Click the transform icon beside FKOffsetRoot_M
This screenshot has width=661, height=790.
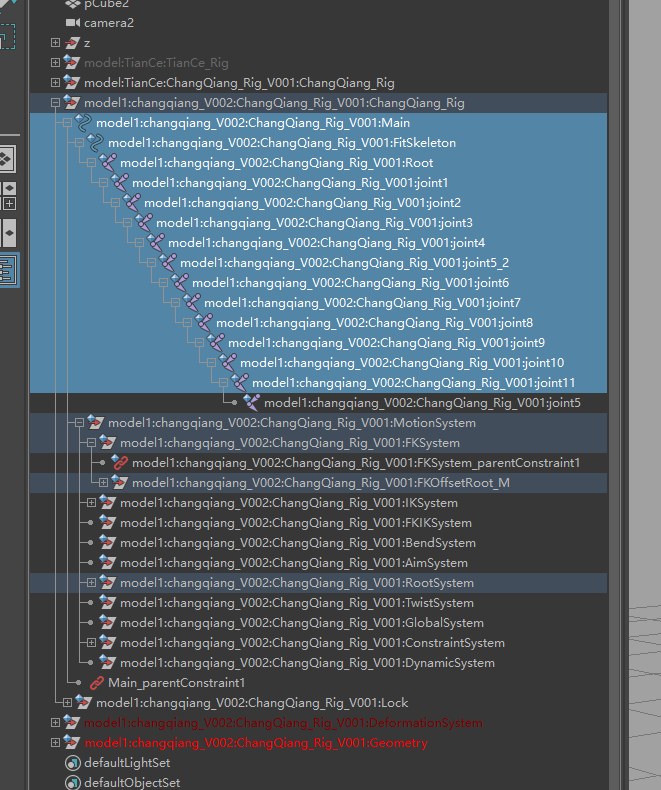pyautogui.click(x=120, y=483)
